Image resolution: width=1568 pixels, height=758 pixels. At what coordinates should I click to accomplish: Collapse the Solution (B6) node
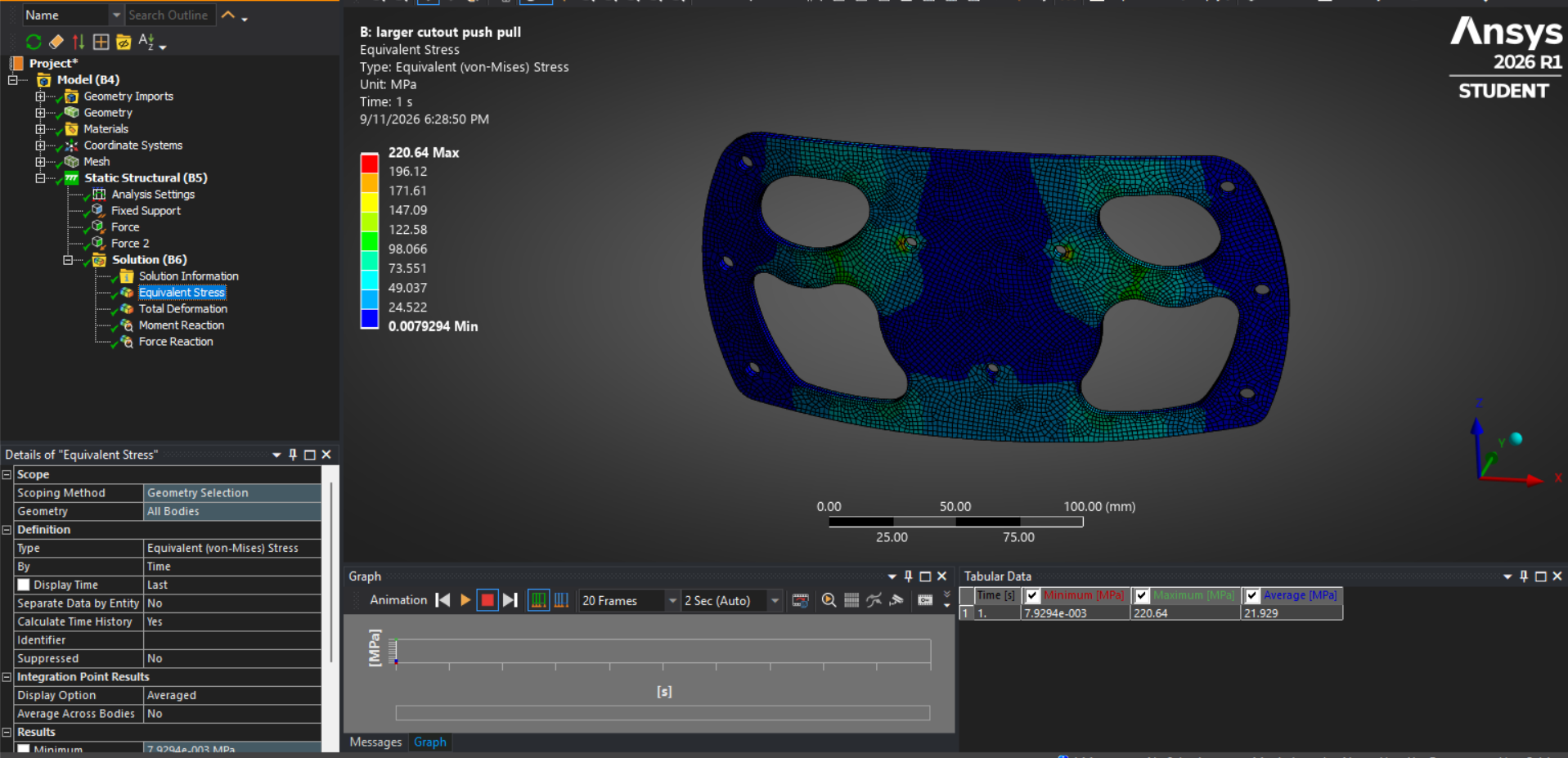point(68,260)
